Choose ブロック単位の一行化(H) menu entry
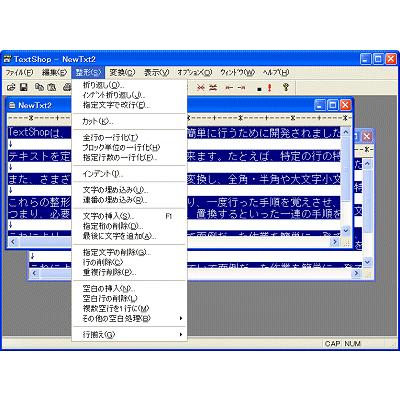This screenshot has height=400, width=400. point(129,148)
